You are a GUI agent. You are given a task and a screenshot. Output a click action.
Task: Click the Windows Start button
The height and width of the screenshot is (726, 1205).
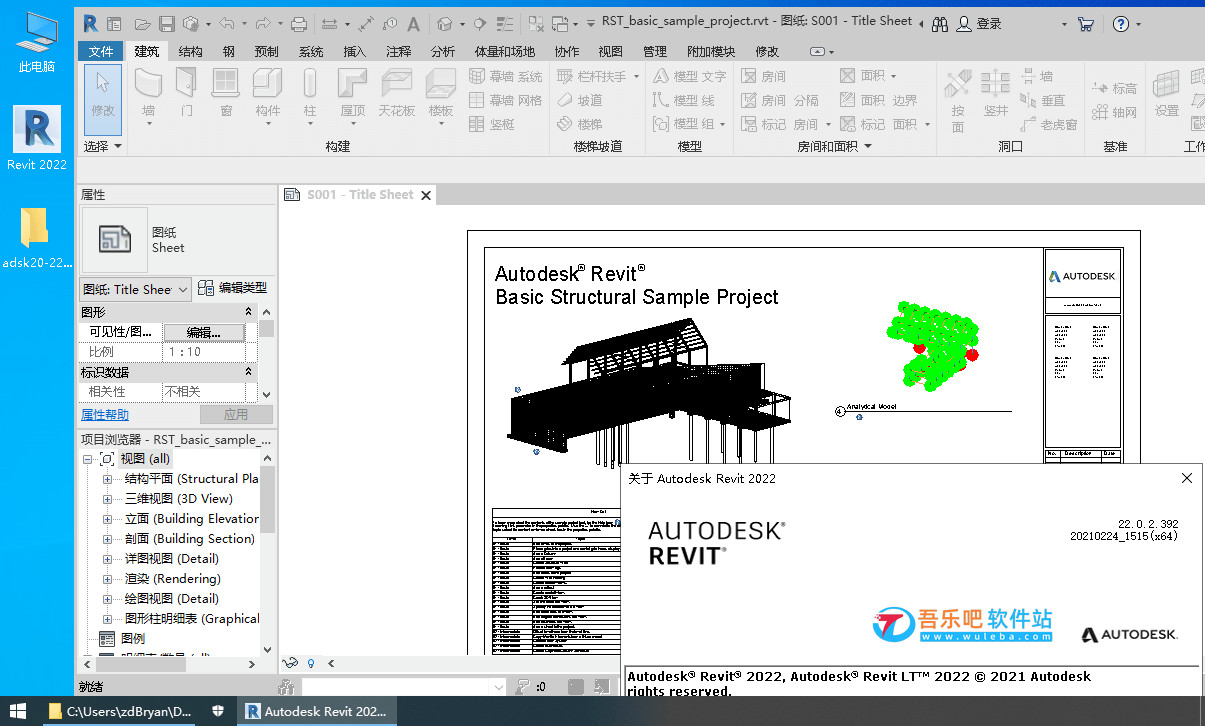pyautogui.click(x=19, y=711)
